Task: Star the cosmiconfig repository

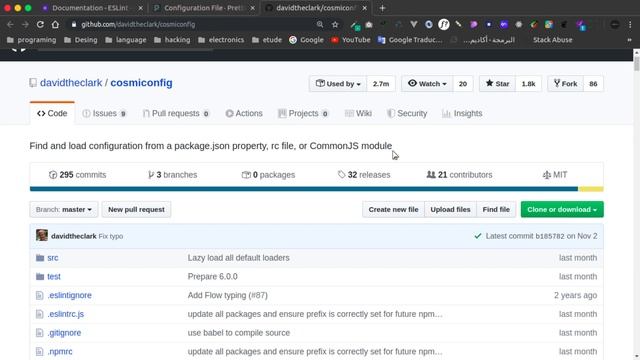Action: 497,84
